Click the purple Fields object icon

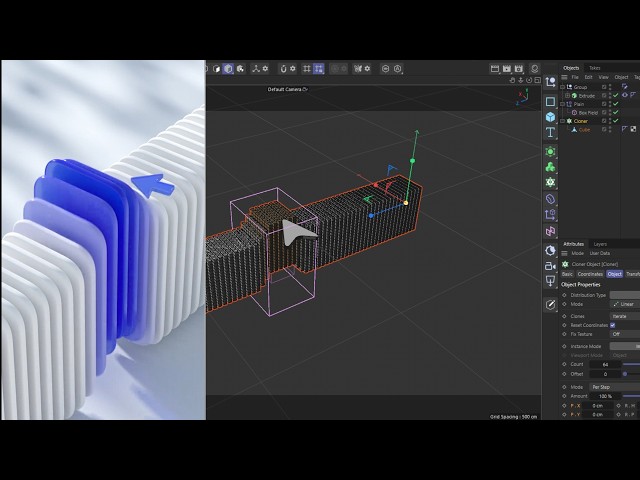click(x=550, y=215)
